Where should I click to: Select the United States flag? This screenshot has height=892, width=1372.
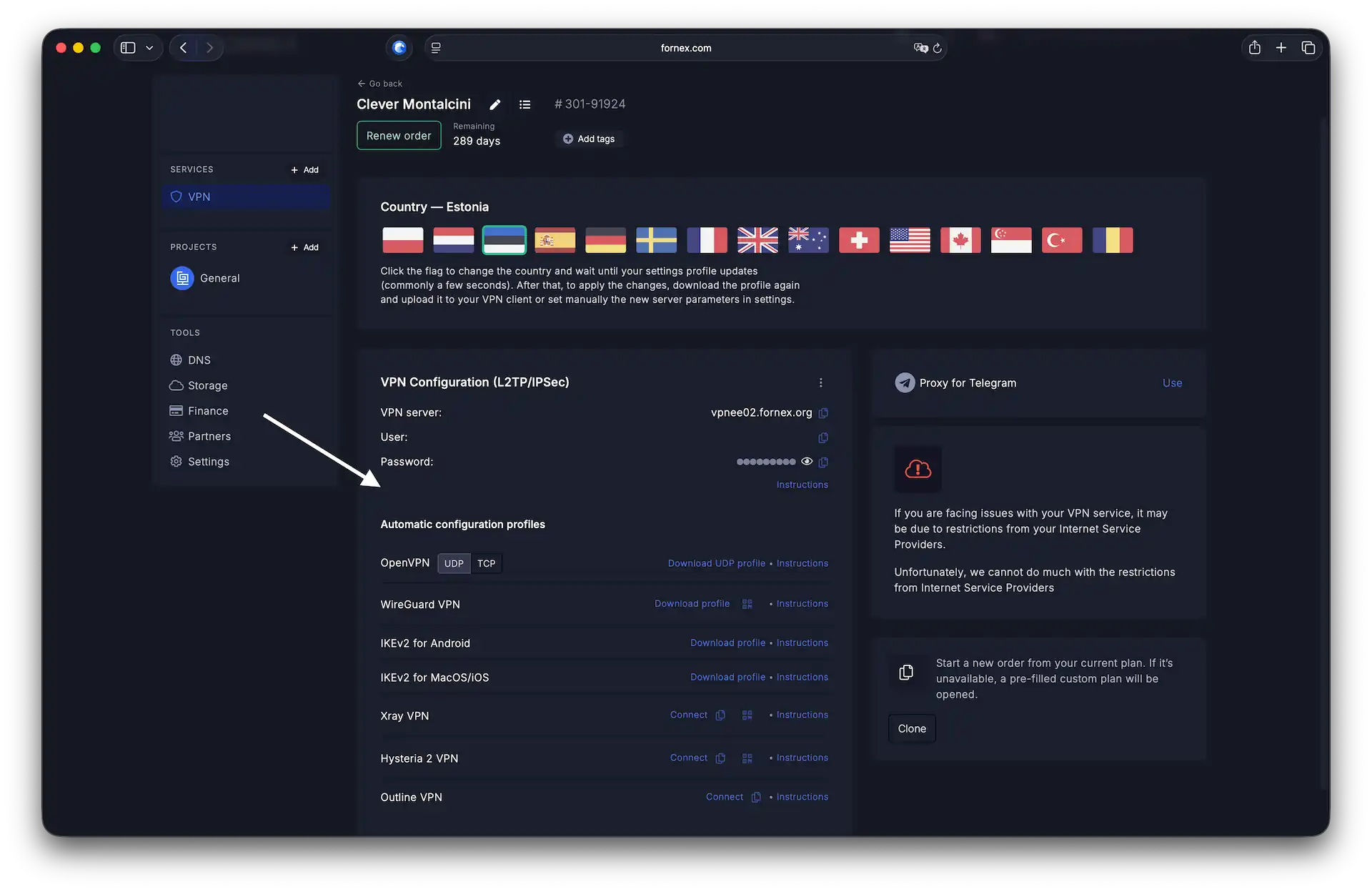pos(910,240)
